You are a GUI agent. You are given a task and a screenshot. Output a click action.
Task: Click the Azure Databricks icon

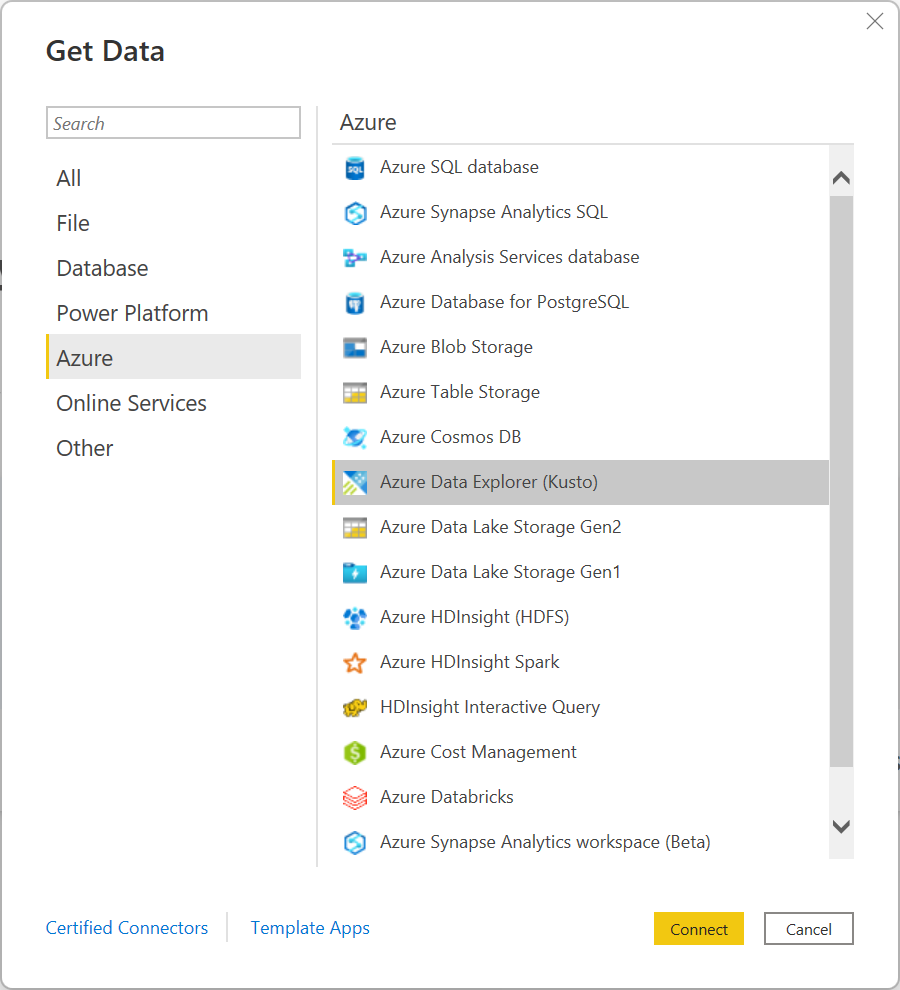click(x=355, y=797)
